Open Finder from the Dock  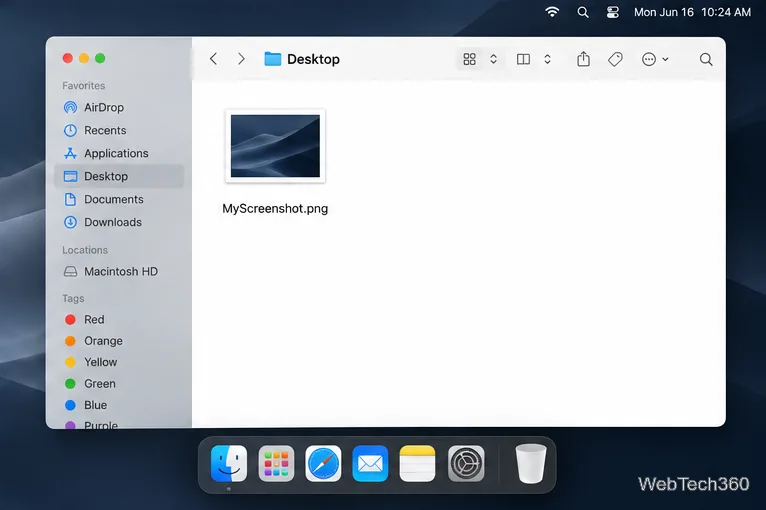pos(229,463)
